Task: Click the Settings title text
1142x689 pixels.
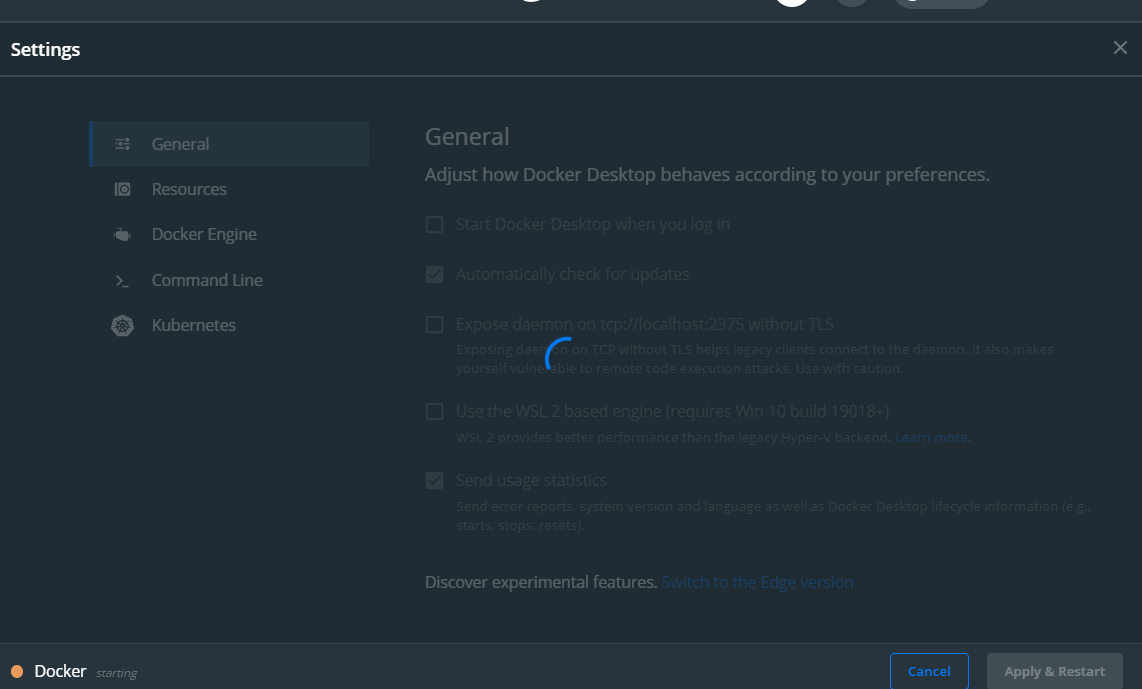Action: [45, 50]
